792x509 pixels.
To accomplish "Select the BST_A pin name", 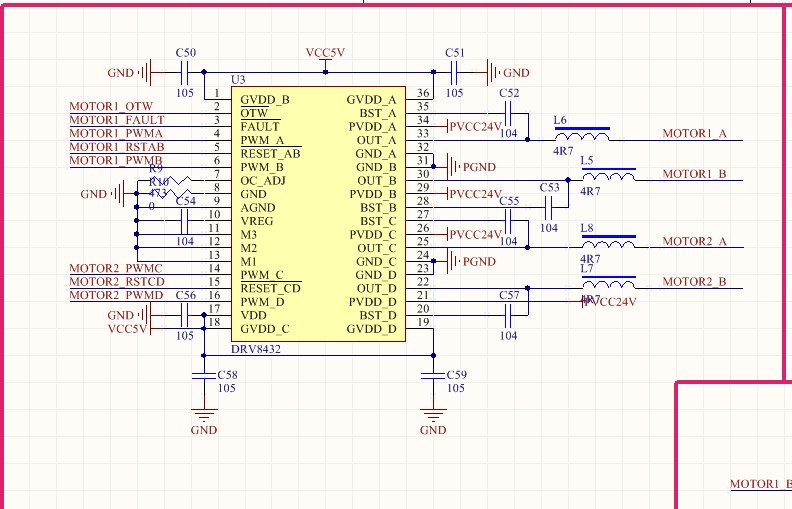I will (378, 113).
